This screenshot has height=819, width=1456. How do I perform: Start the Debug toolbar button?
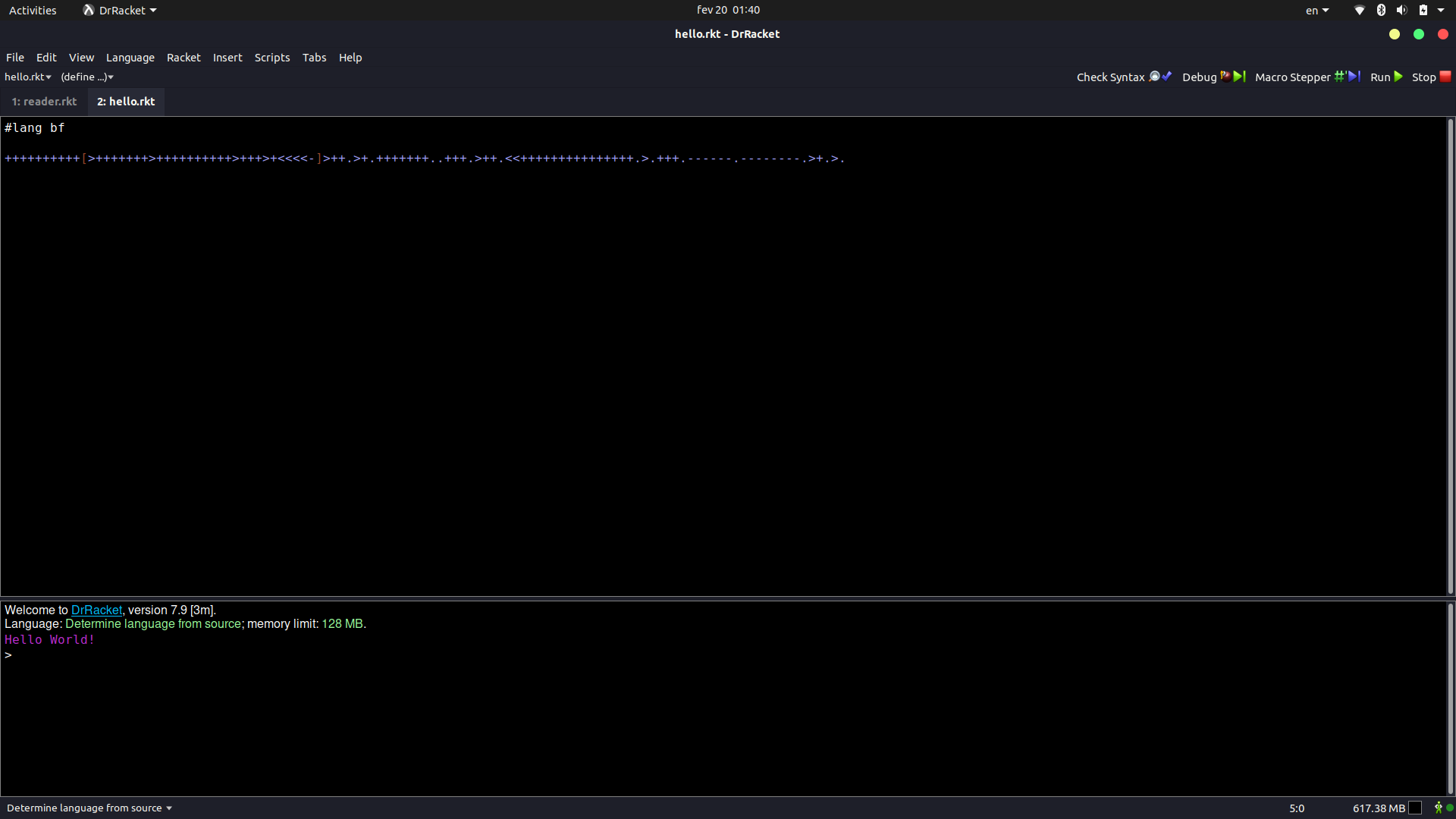[1213, 77]
